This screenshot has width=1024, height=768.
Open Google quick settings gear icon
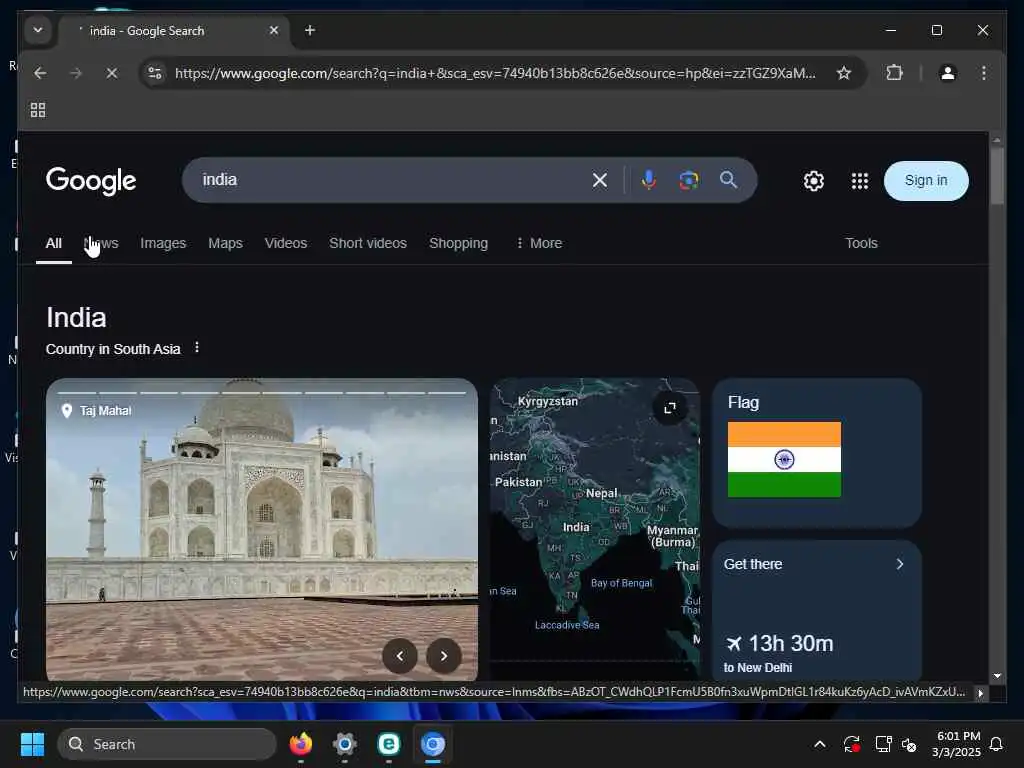pos(814,181)
